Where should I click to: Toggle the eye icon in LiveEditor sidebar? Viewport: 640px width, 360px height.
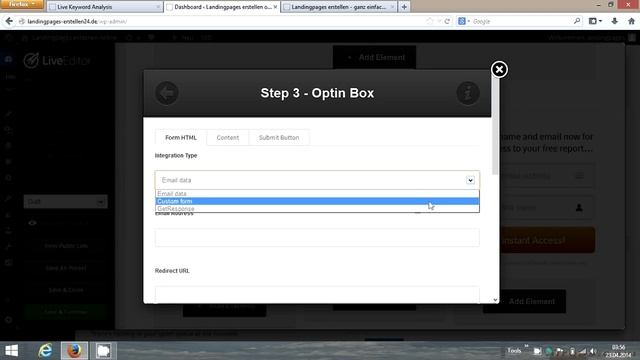coord(32,223)
